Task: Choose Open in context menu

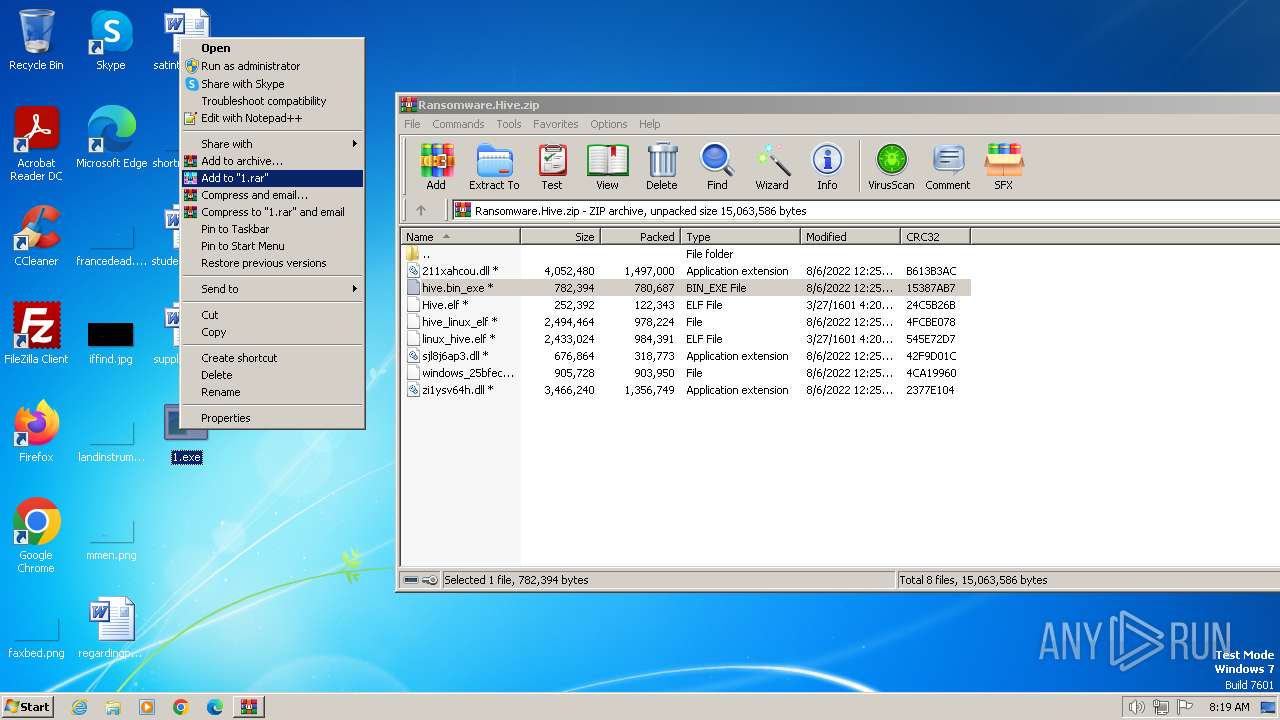Action: pos(272,48)
